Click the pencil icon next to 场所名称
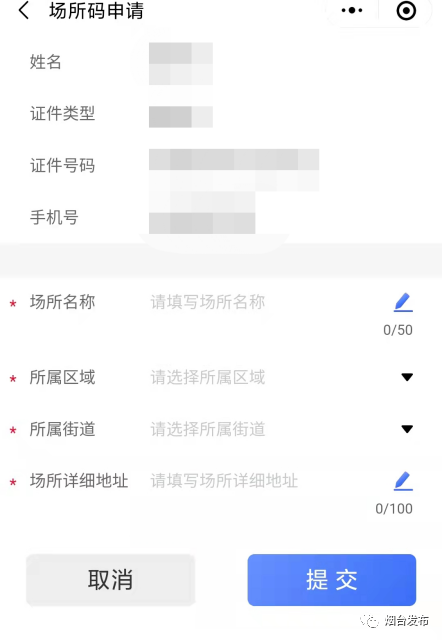442x640 pixels. click(403, 302)
